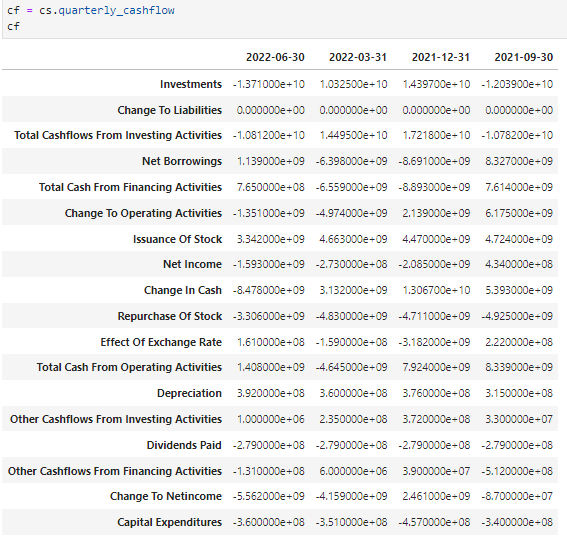Image resolution: width=567 pixels, height=536 pixels.
Task: Click the Change To Netincome row label
Action: click(166, 496)
